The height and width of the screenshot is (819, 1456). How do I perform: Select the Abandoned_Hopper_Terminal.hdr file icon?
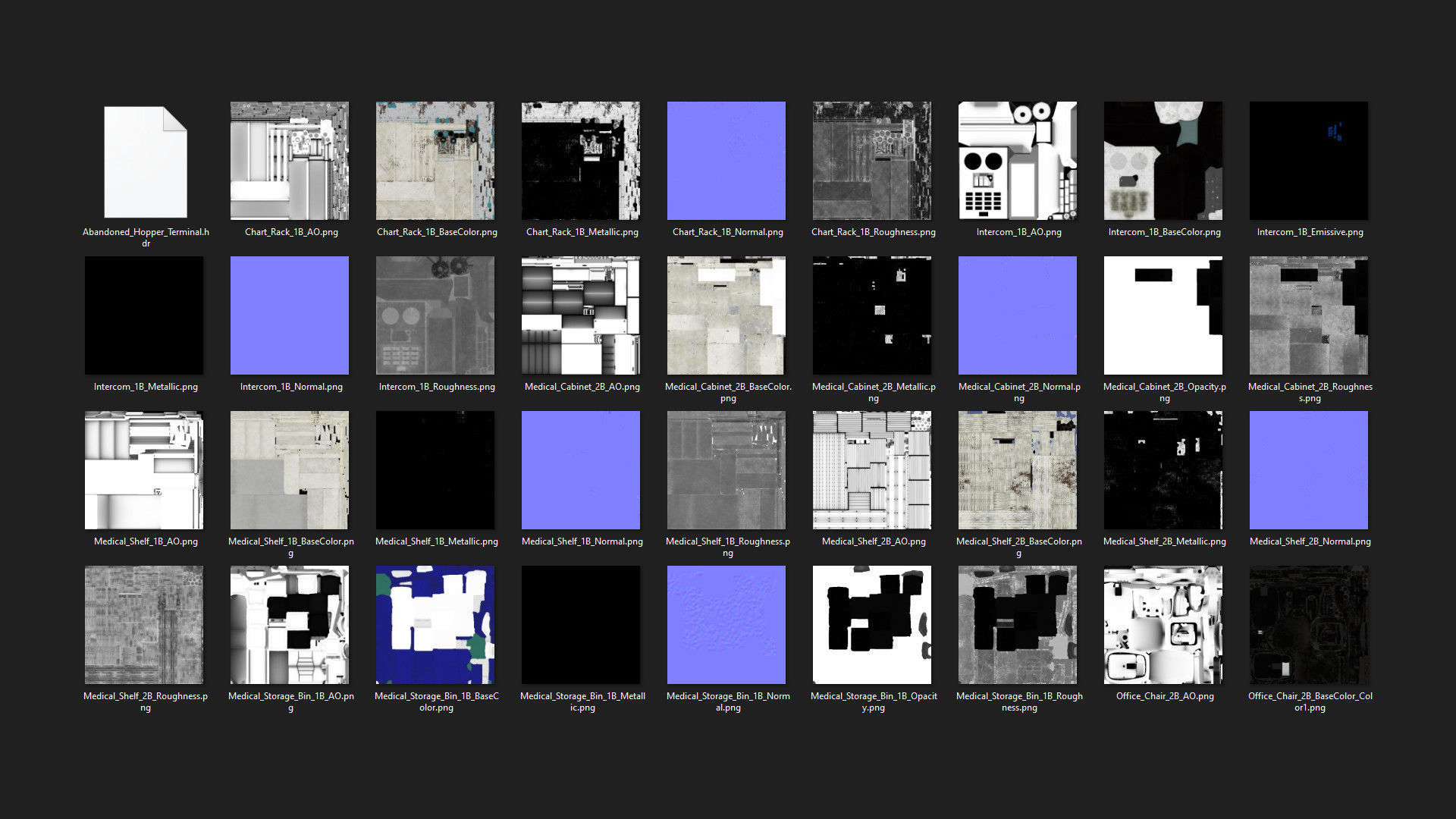pyautogui.click(x=145, y=161)
